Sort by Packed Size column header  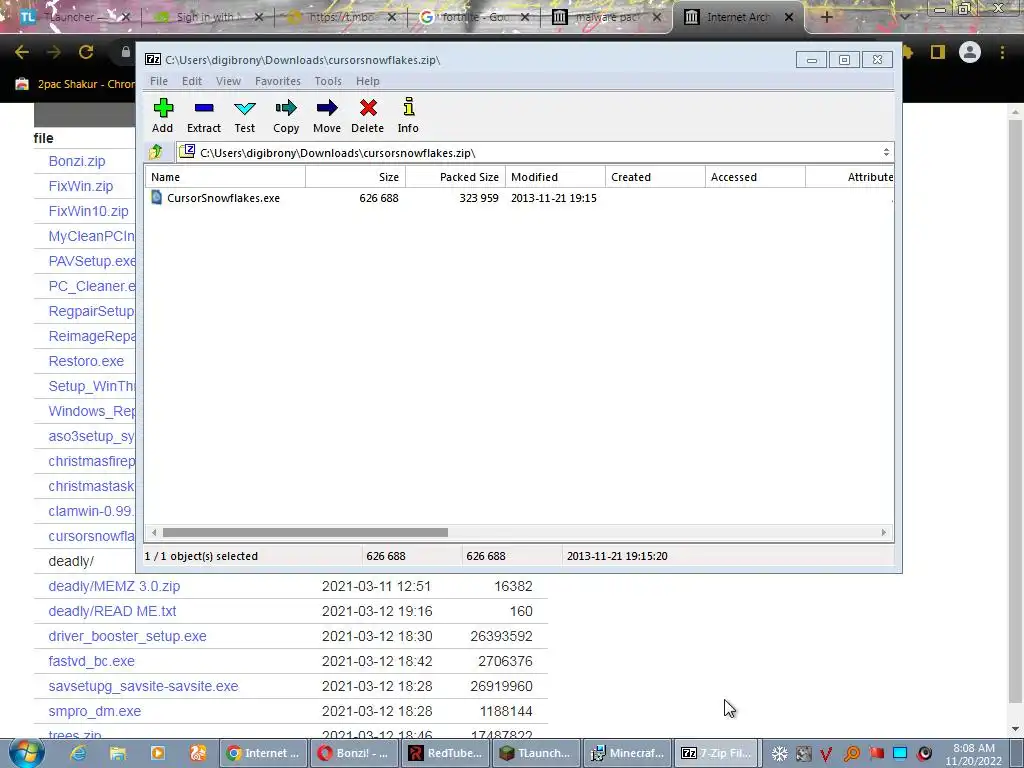tap(455, 177)
